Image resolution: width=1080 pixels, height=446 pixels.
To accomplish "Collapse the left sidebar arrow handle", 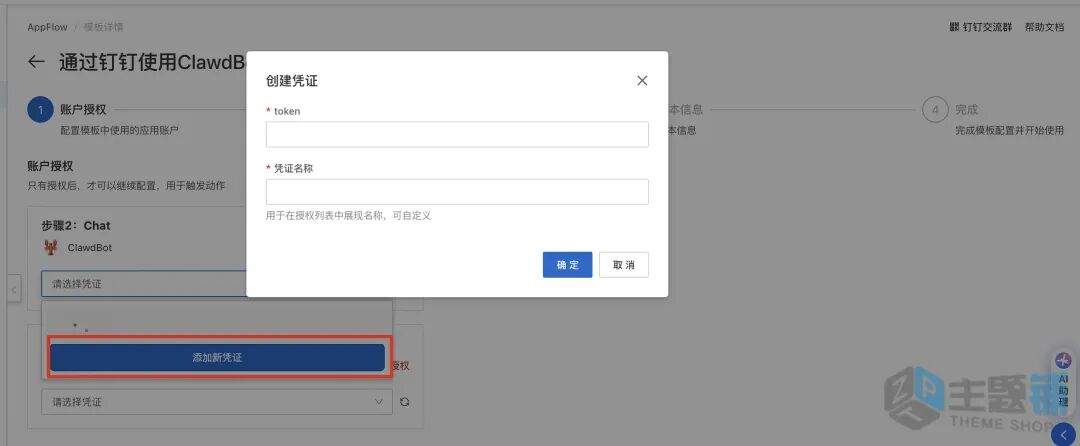I will [13, 288].
